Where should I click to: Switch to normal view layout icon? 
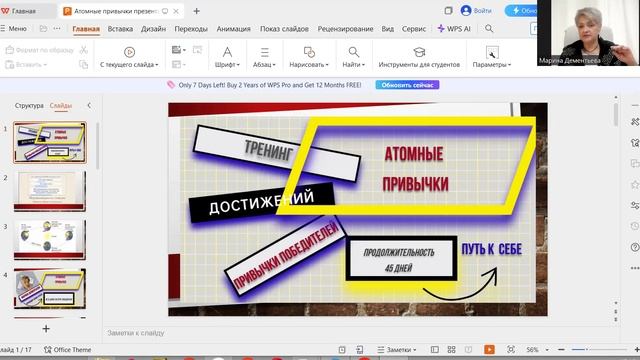(x=435, y=349)
